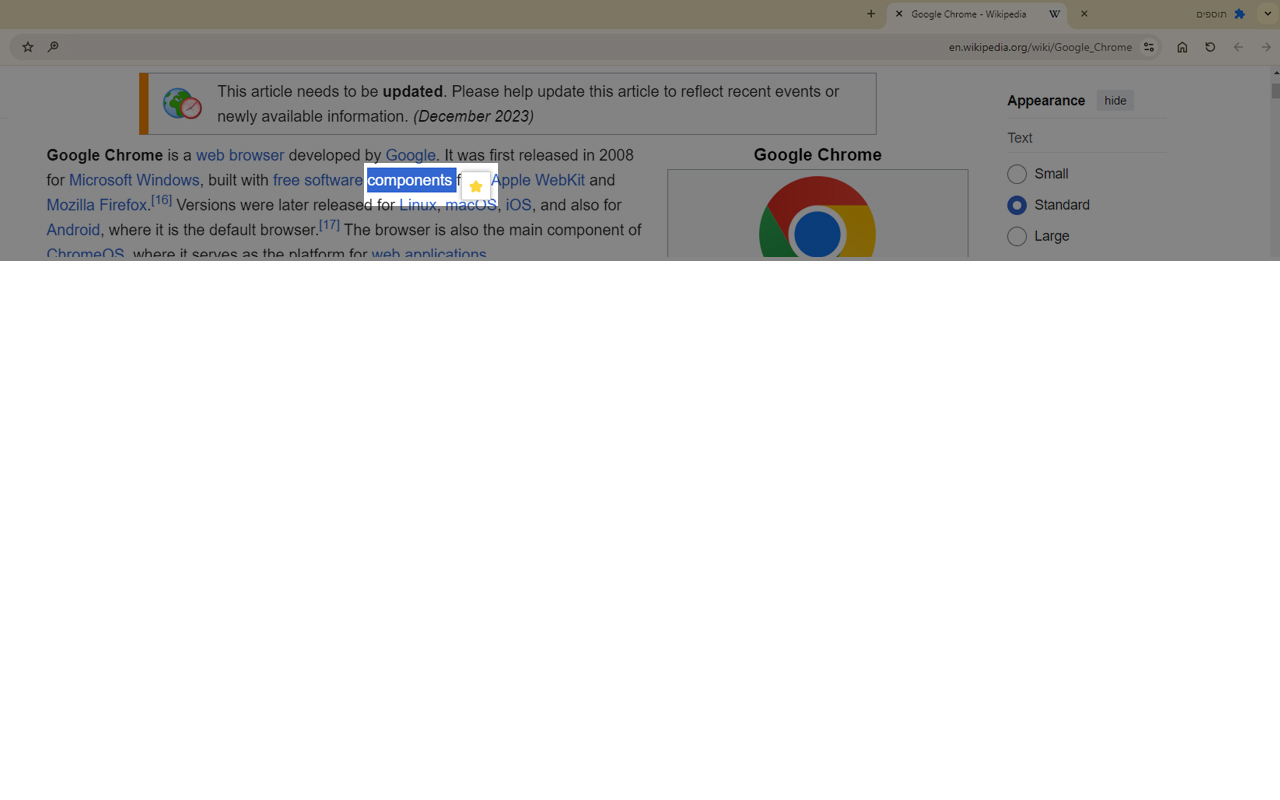Open the 'Apple WebKit' link

tap(537, 180)
